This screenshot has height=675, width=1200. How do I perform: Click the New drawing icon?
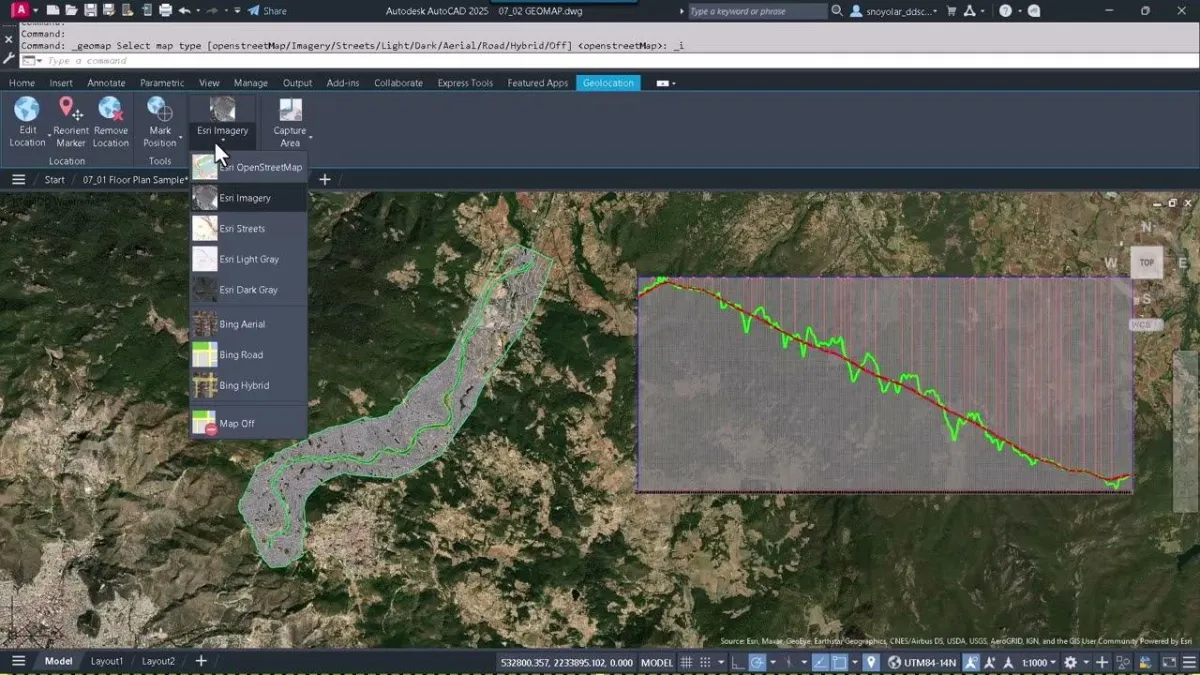coord(53,10)
